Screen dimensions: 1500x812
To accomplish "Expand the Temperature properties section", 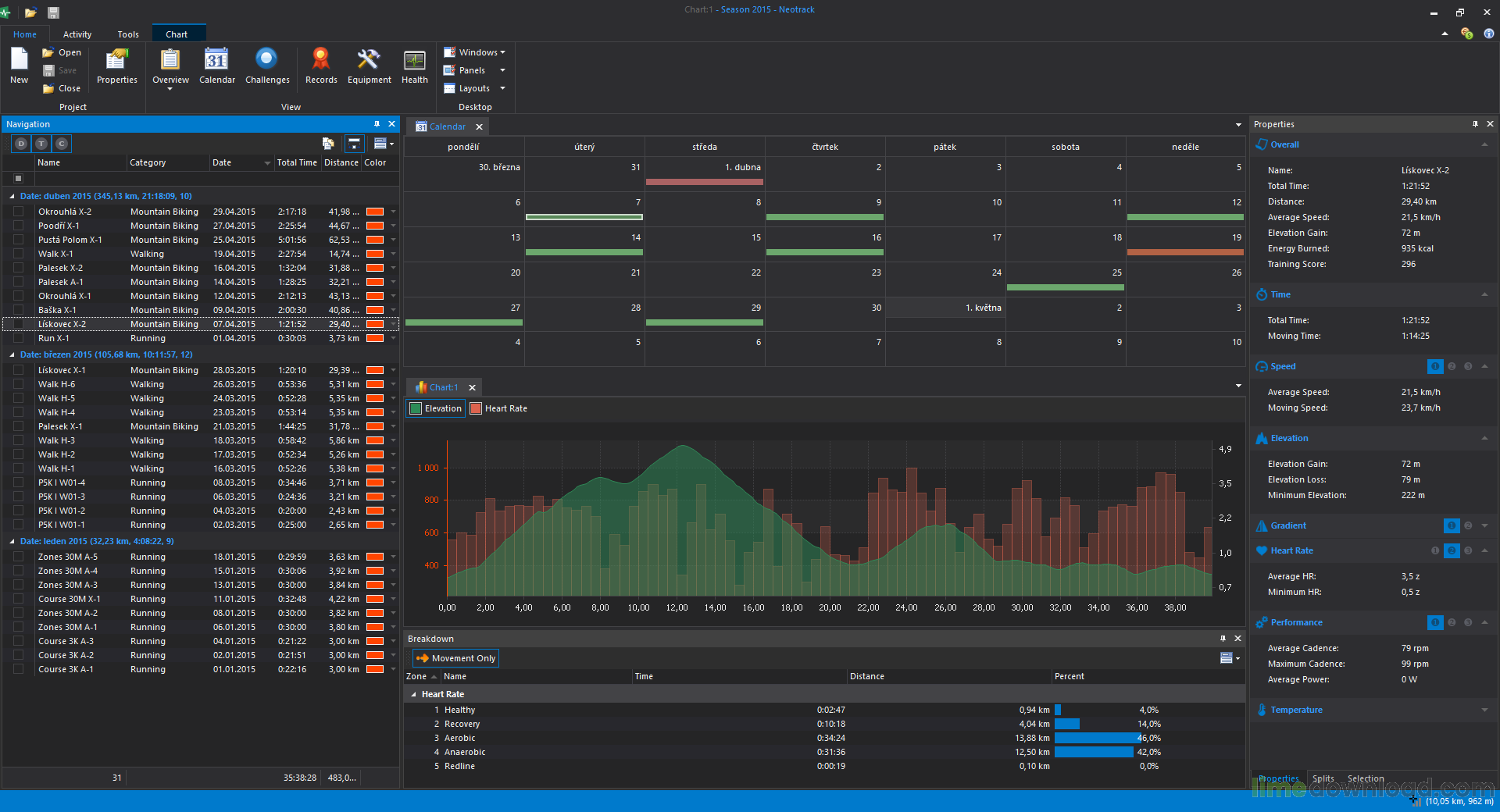I will 1484,710.
